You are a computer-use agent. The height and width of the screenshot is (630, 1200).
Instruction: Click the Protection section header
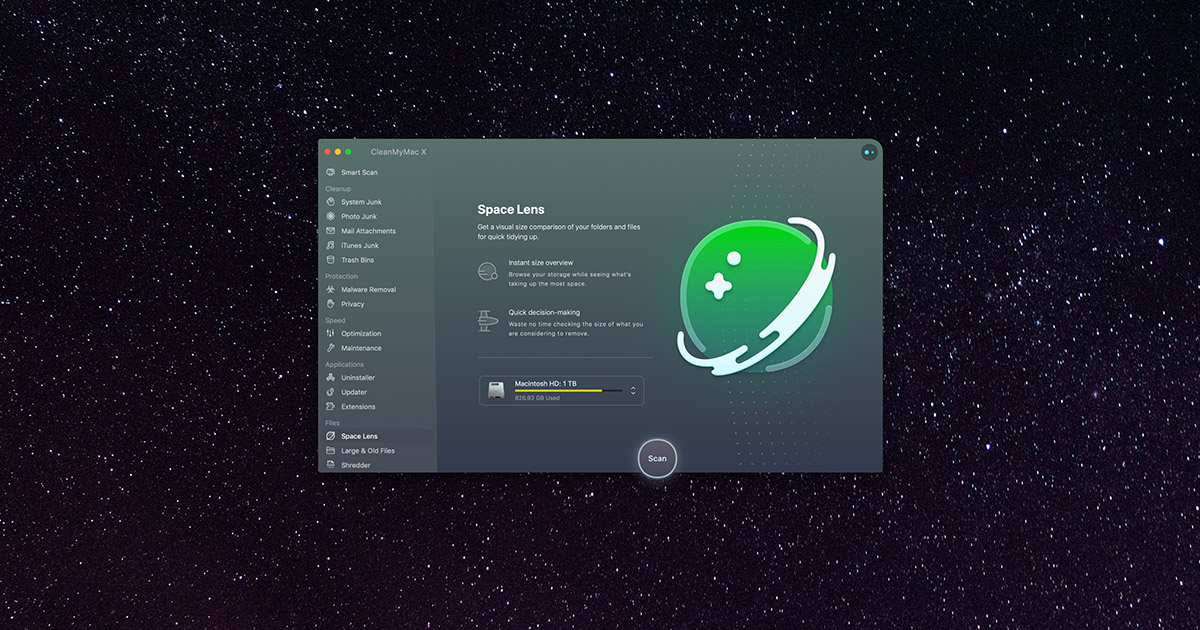pyautogui.click(x=341, y=276)
